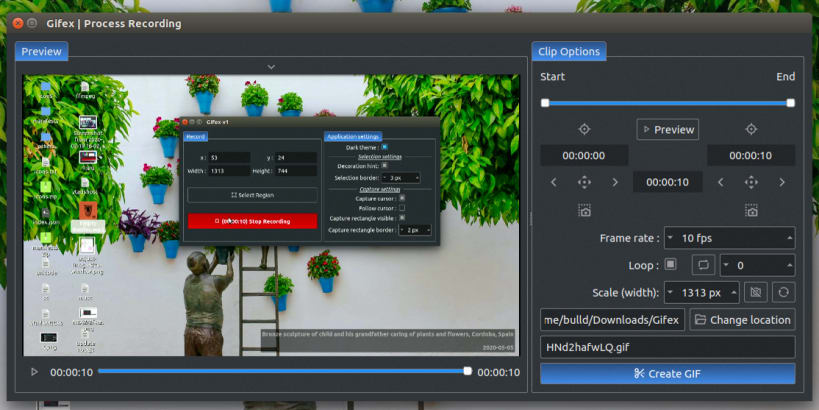Decrease the loop count value
The height and width of the screenshot is (410, 819).
click(726, 265)
